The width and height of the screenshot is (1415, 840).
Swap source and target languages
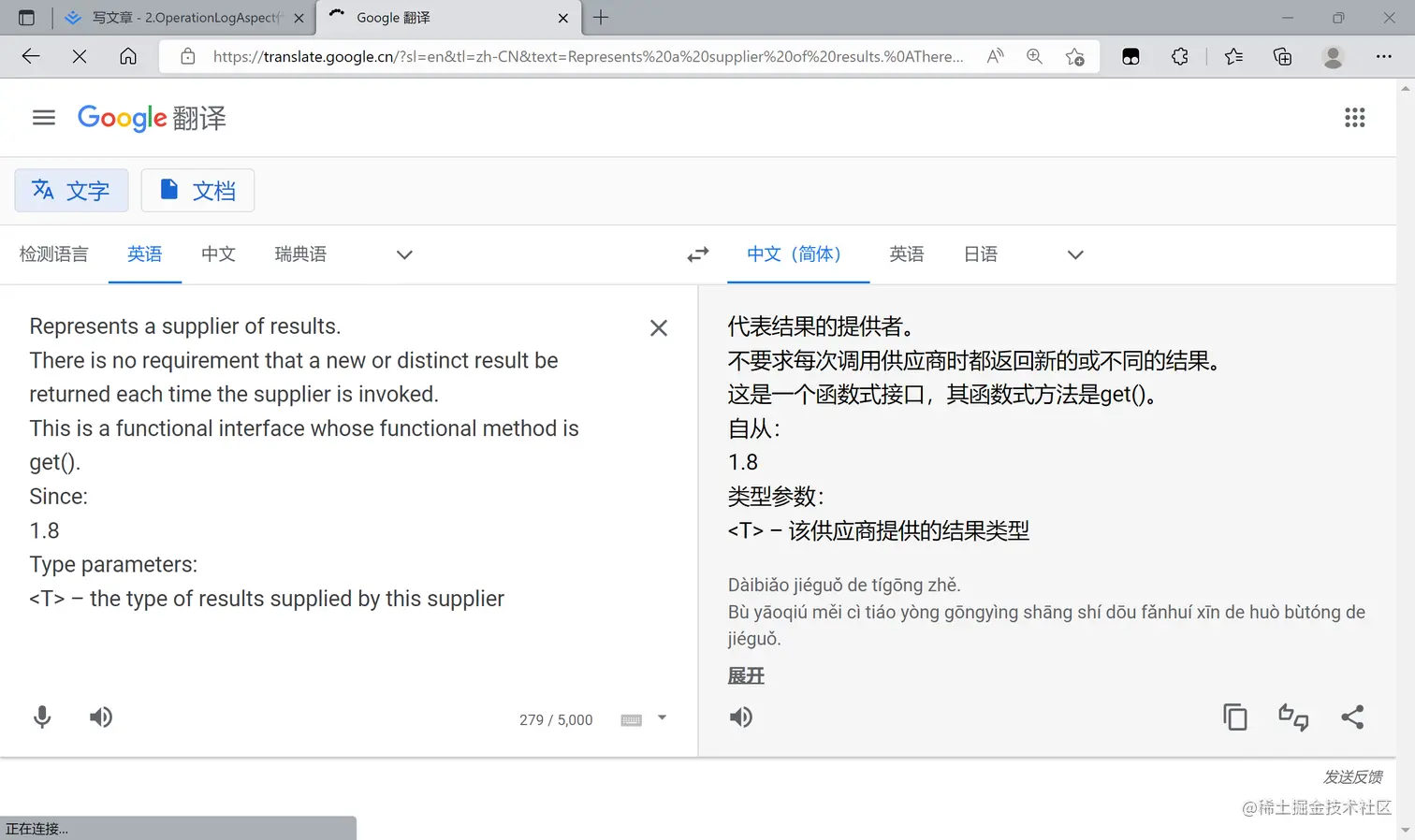coord(698,254)
